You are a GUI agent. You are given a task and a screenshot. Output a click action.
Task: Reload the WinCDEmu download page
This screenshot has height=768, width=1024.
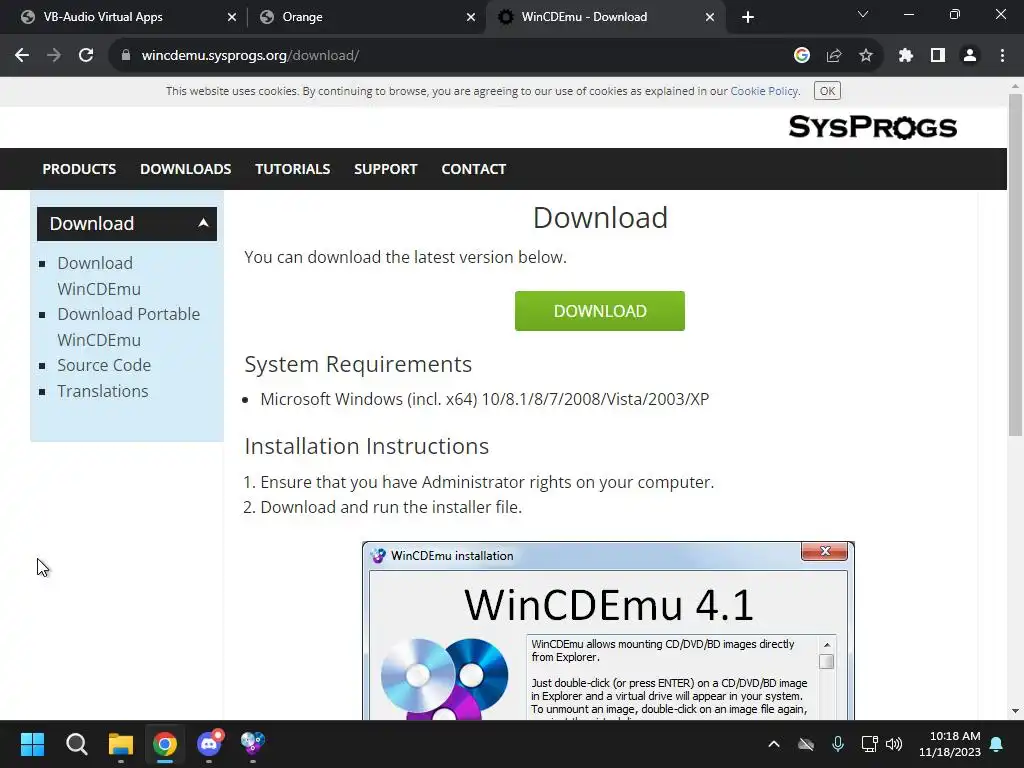(86, 56)
